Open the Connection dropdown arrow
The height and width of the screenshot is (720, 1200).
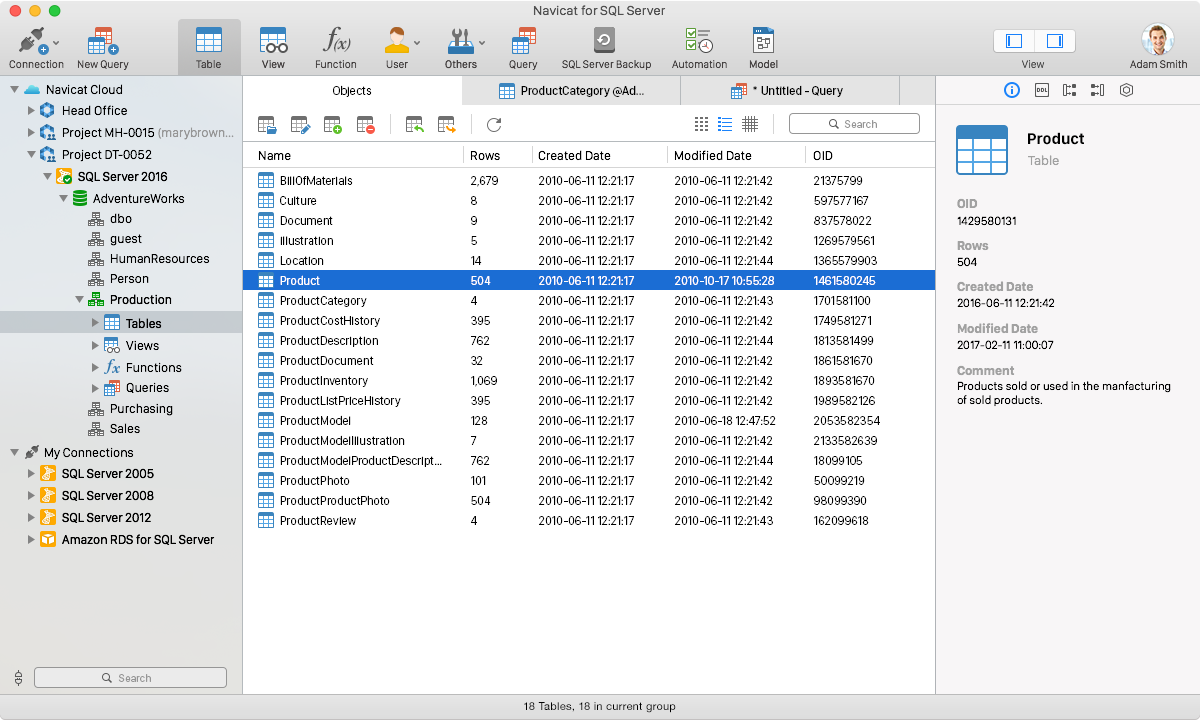tap(56, 43)
